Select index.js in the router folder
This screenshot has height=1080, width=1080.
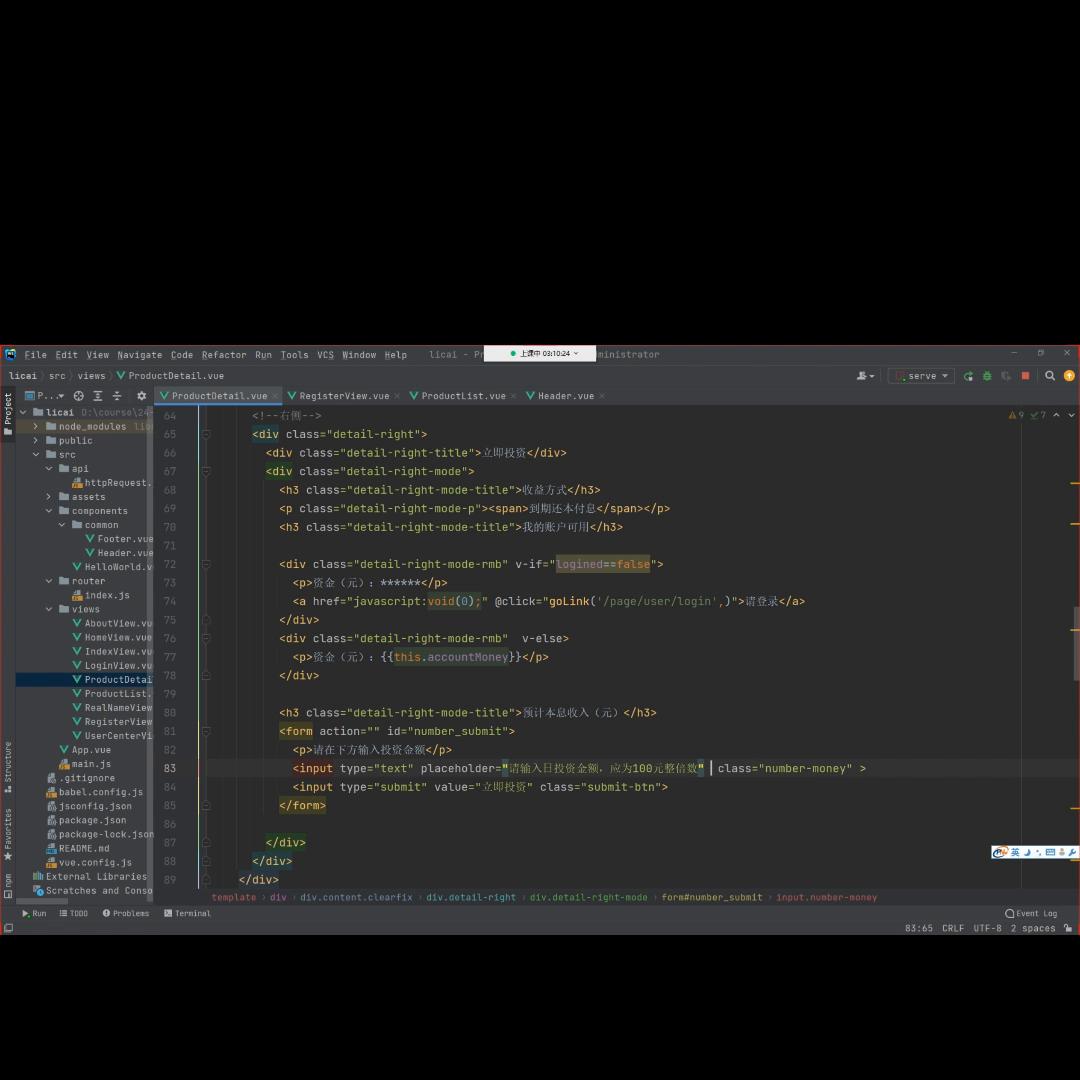click(x=106, y=595)
